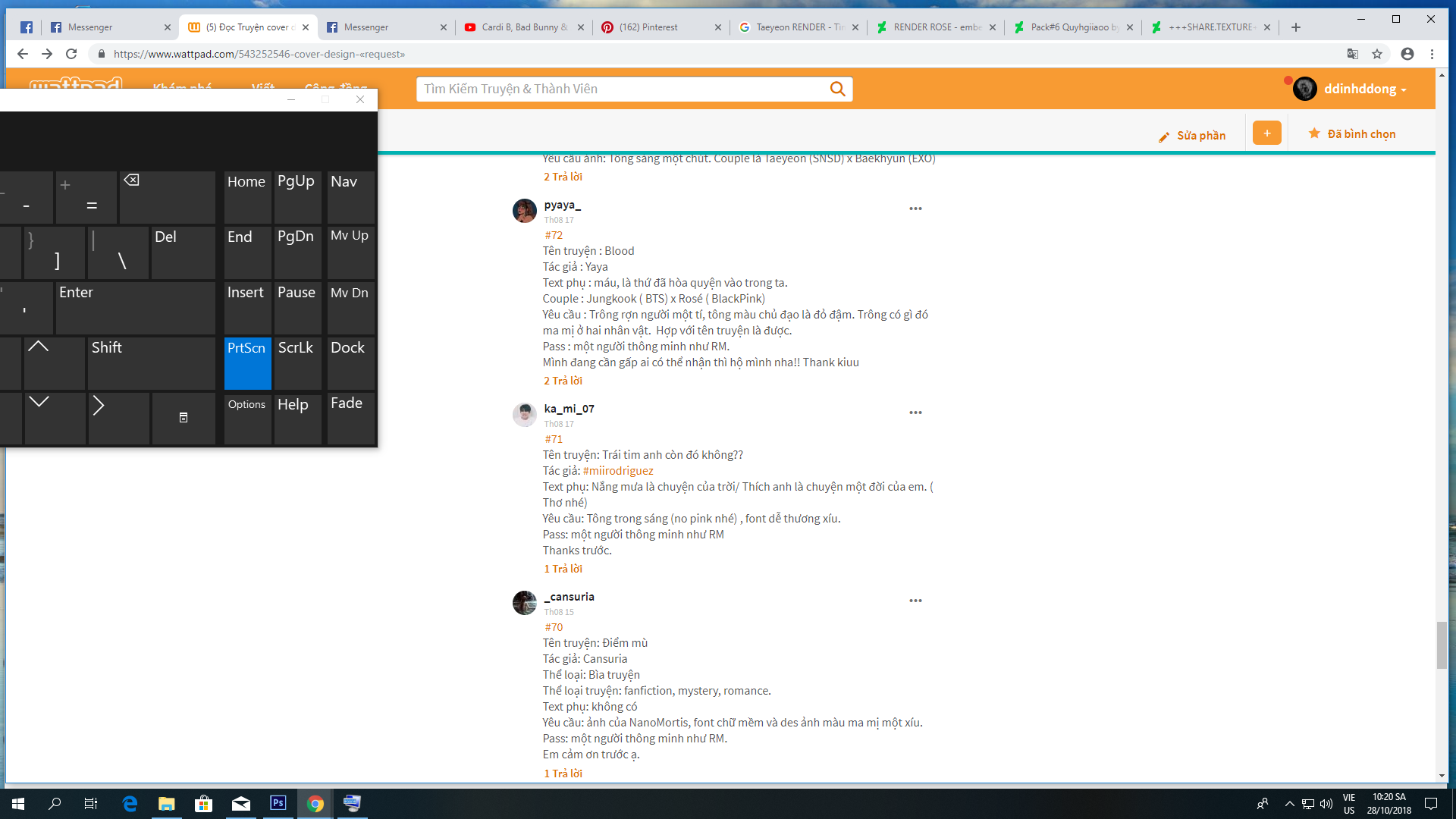This screenshot has height=819, width=1456.
Task: Switch to +++SHARE.TEXTURE tab
Action: (x=1210, y=27)
